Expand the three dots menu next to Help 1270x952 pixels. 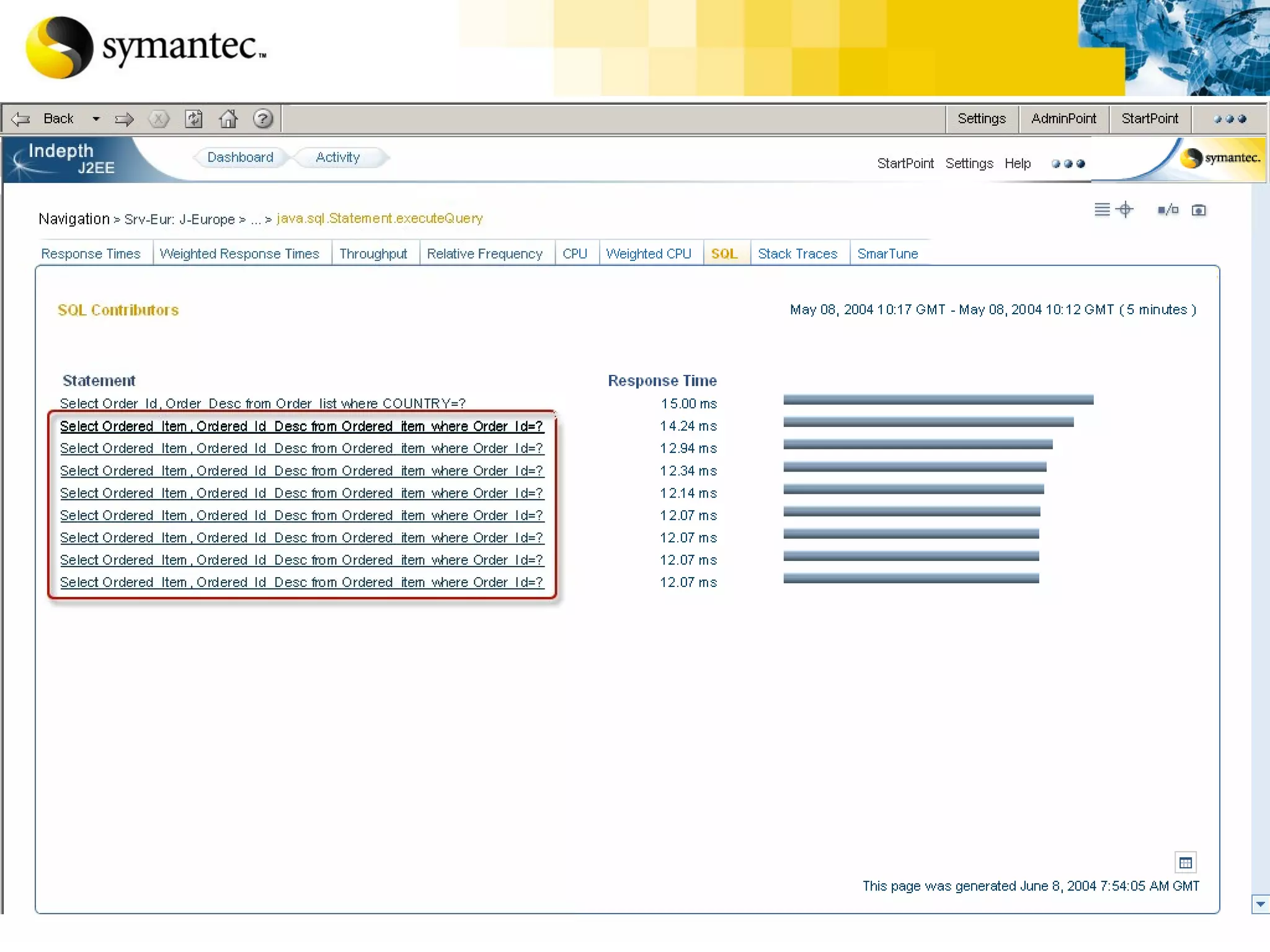1068,164
